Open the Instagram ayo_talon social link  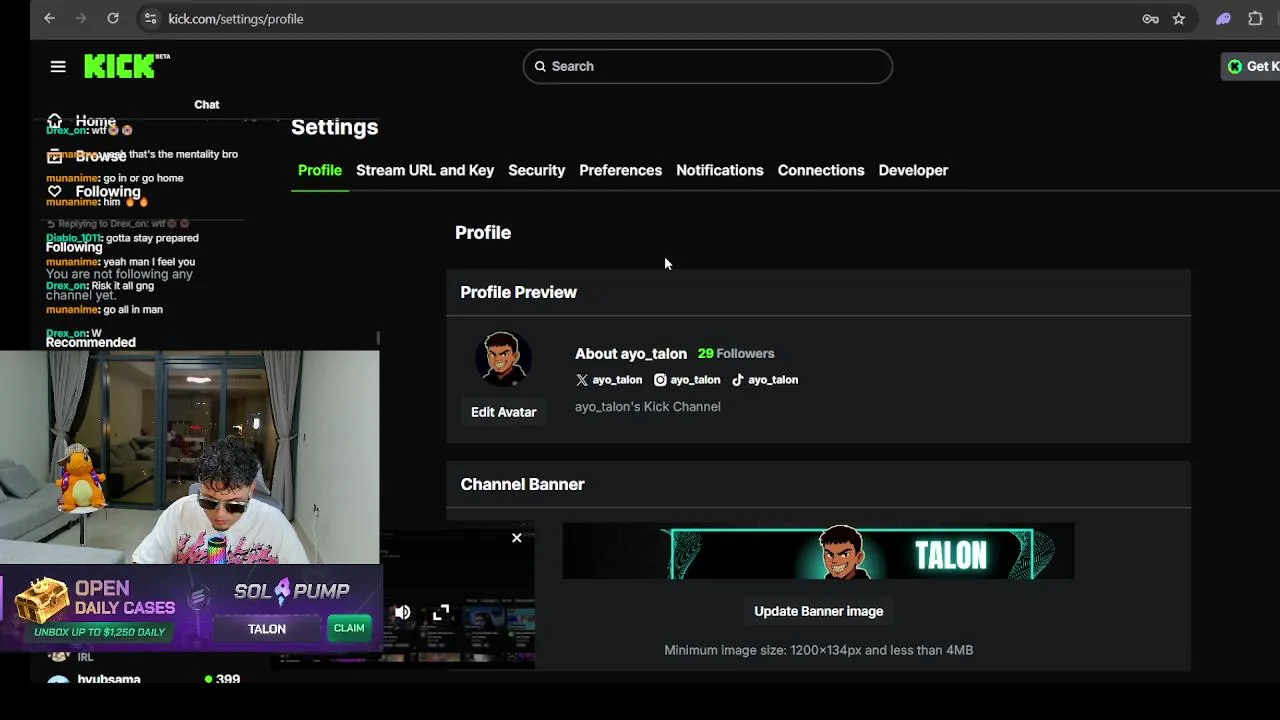[687, 380]
